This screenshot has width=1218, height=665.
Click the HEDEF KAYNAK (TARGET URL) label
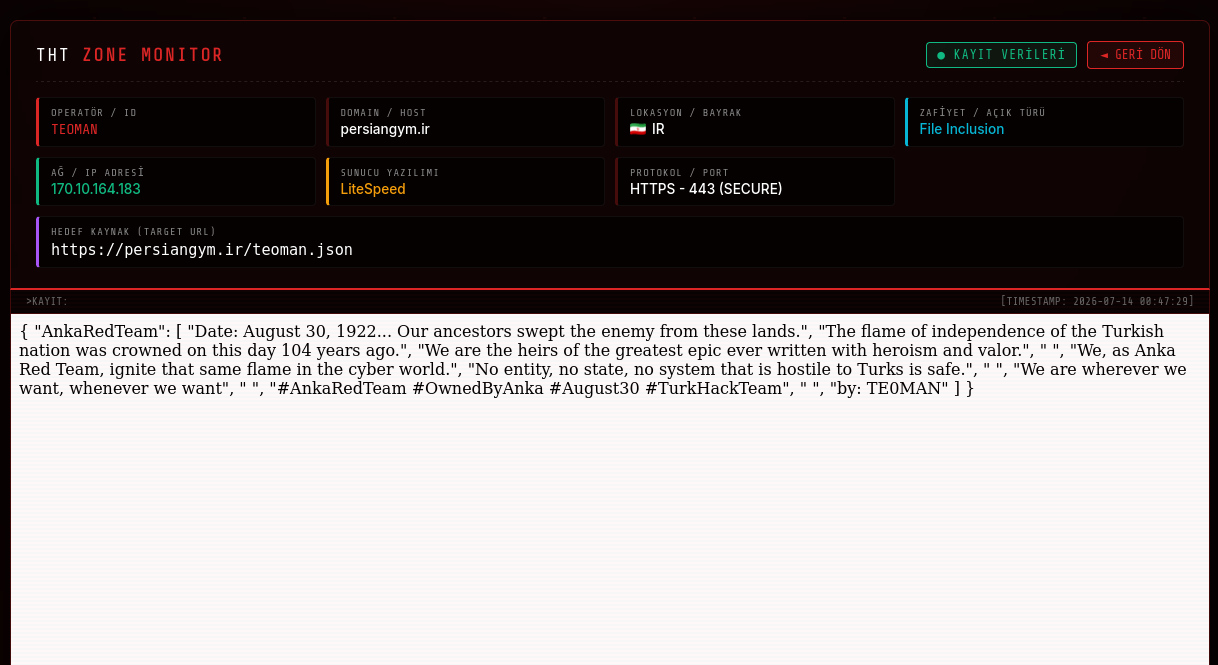click(x=134, y=232)
